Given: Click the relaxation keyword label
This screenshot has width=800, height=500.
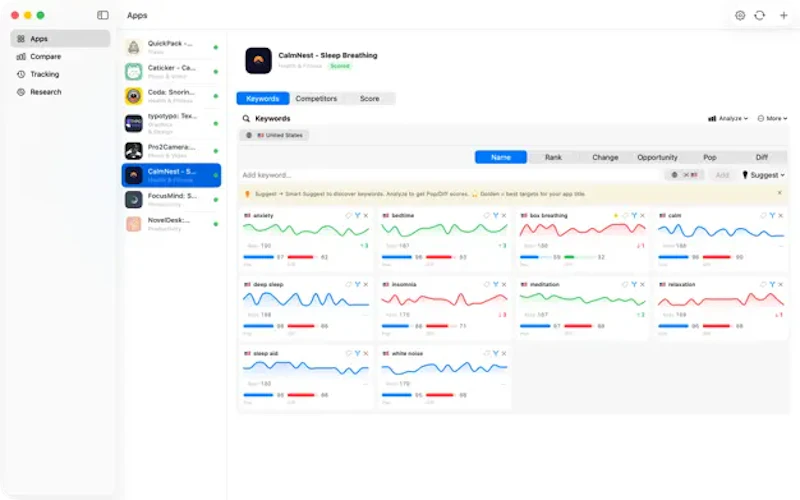Looking at the screenshot, I should click(x=681, y=284).
